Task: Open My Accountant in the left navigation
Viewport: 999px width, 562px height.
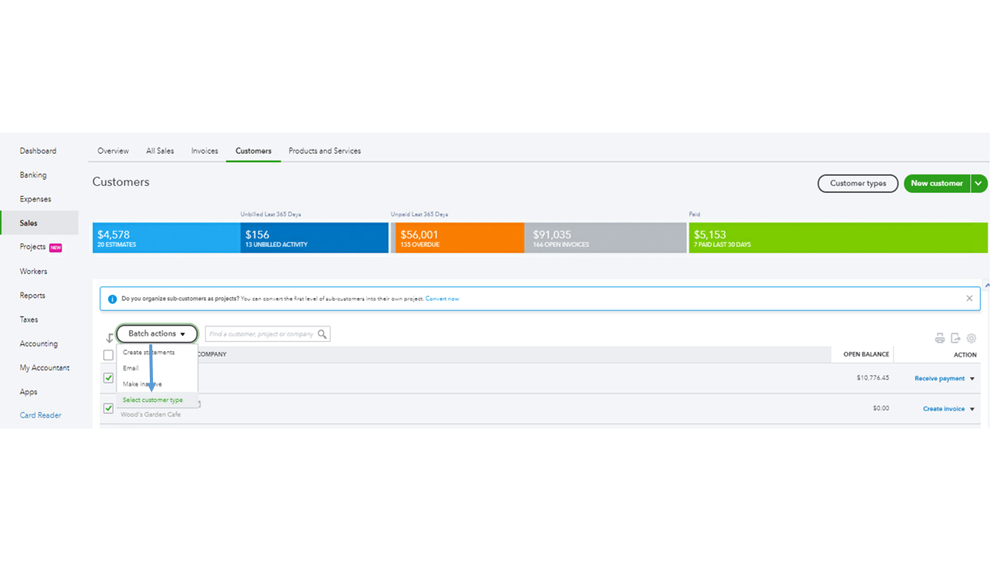Action: [45, 368]
